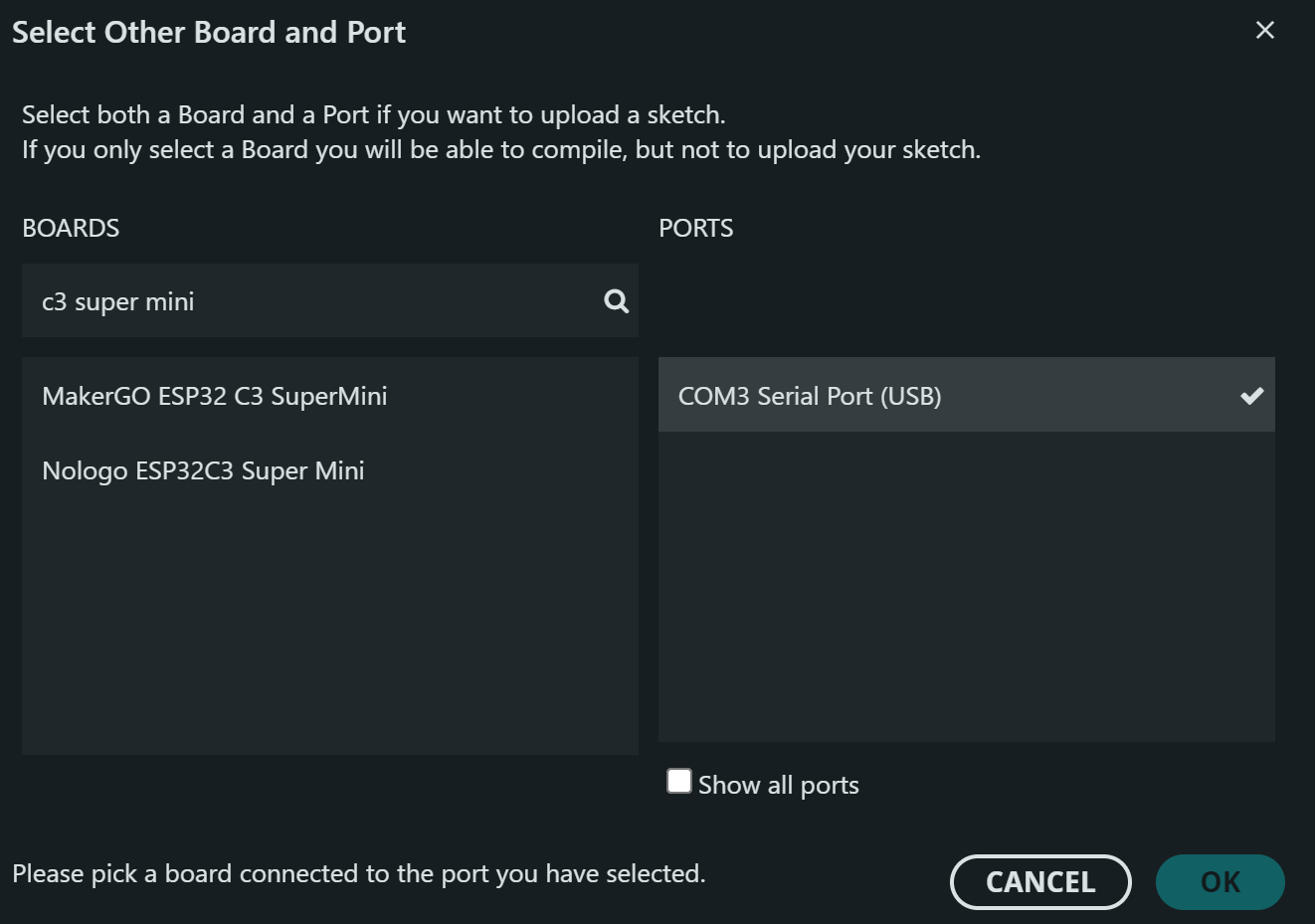Image resolution: width=1315 pixels, height=924 pixels.
Task: Click empty space in ports list
Action: tap(965, 597)
